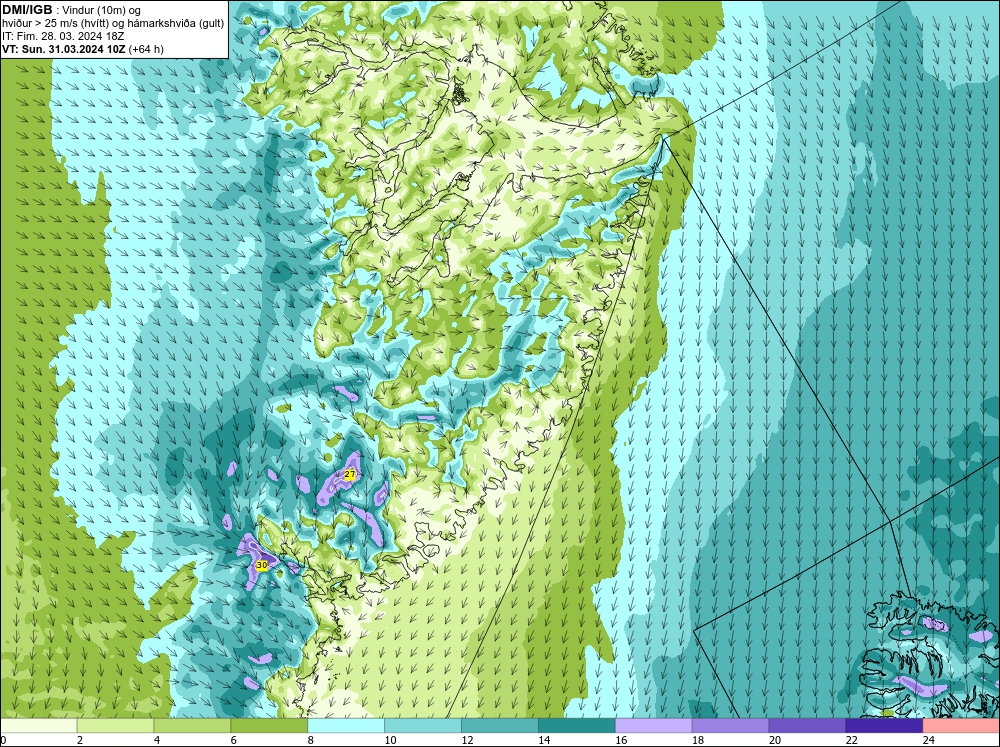Click legend swatch between 12 and 14
This screenshot has height=747, width=1000.
tap(499, 726)
